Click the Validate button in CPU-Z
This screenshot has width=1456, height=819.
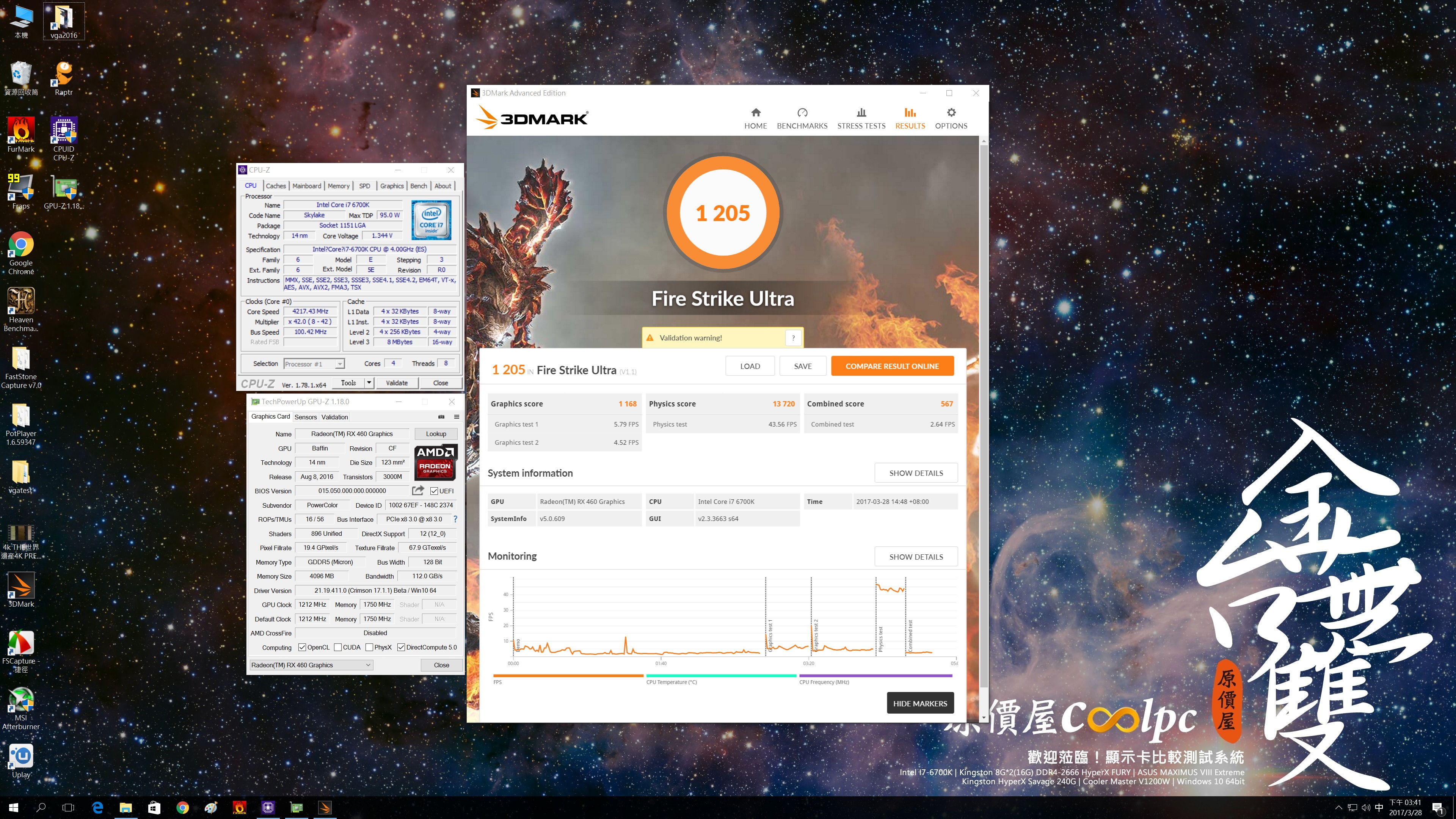tap(396, 383)
